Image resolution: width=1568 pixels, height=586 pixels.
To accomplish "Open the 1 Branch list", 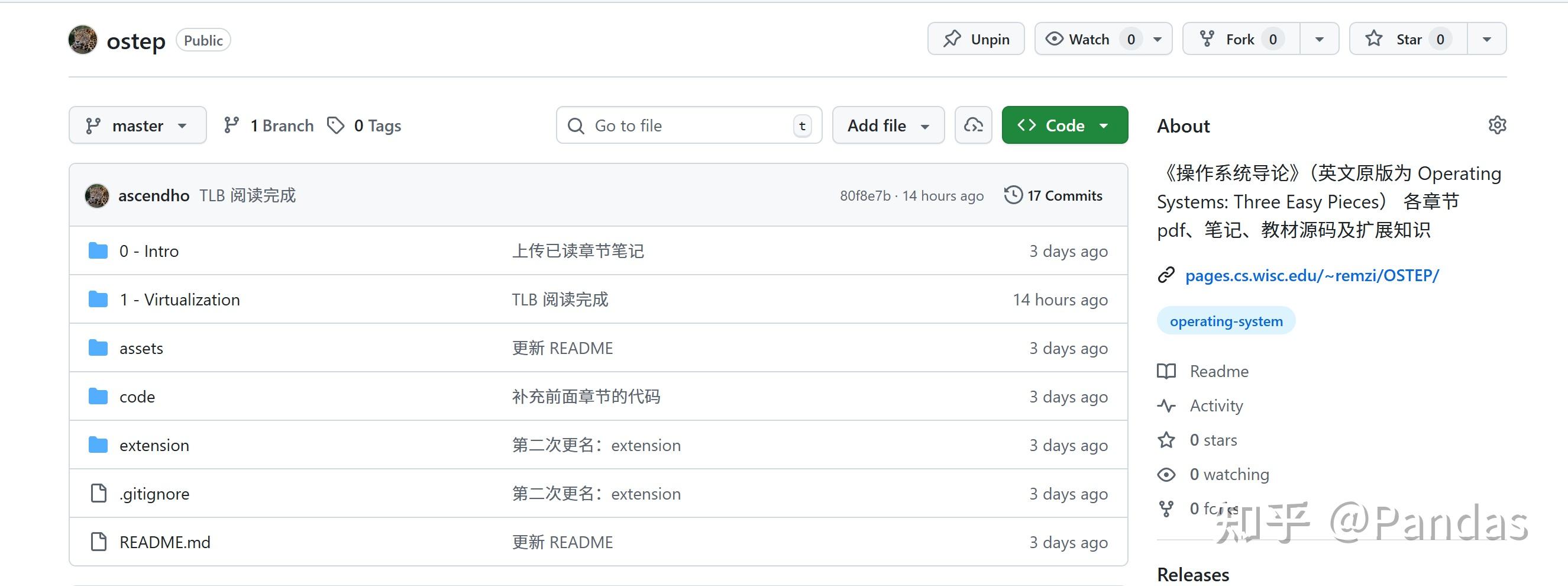I will point(269,125).
